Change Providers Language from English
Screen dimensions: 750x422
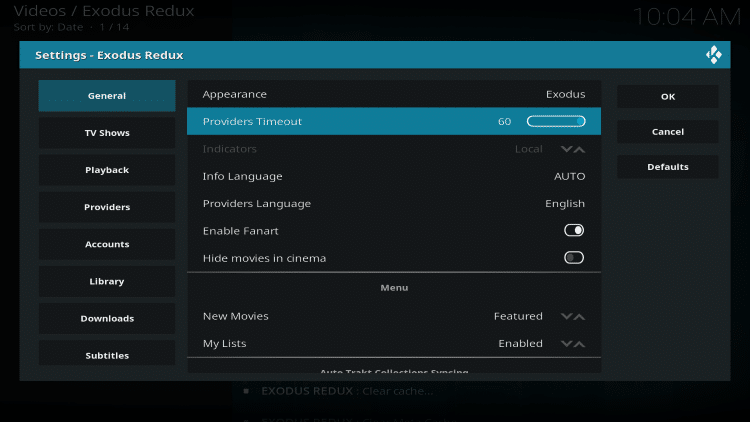pos(394,204)
